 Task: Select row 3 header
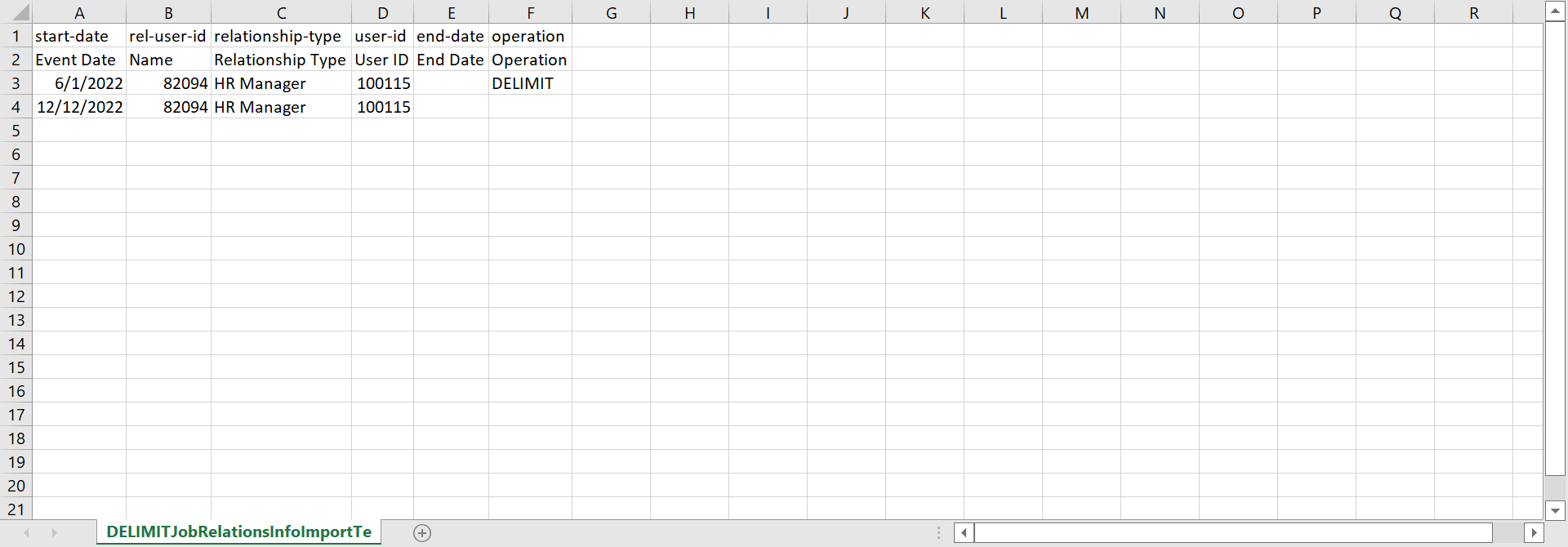(x=16, y=83)
